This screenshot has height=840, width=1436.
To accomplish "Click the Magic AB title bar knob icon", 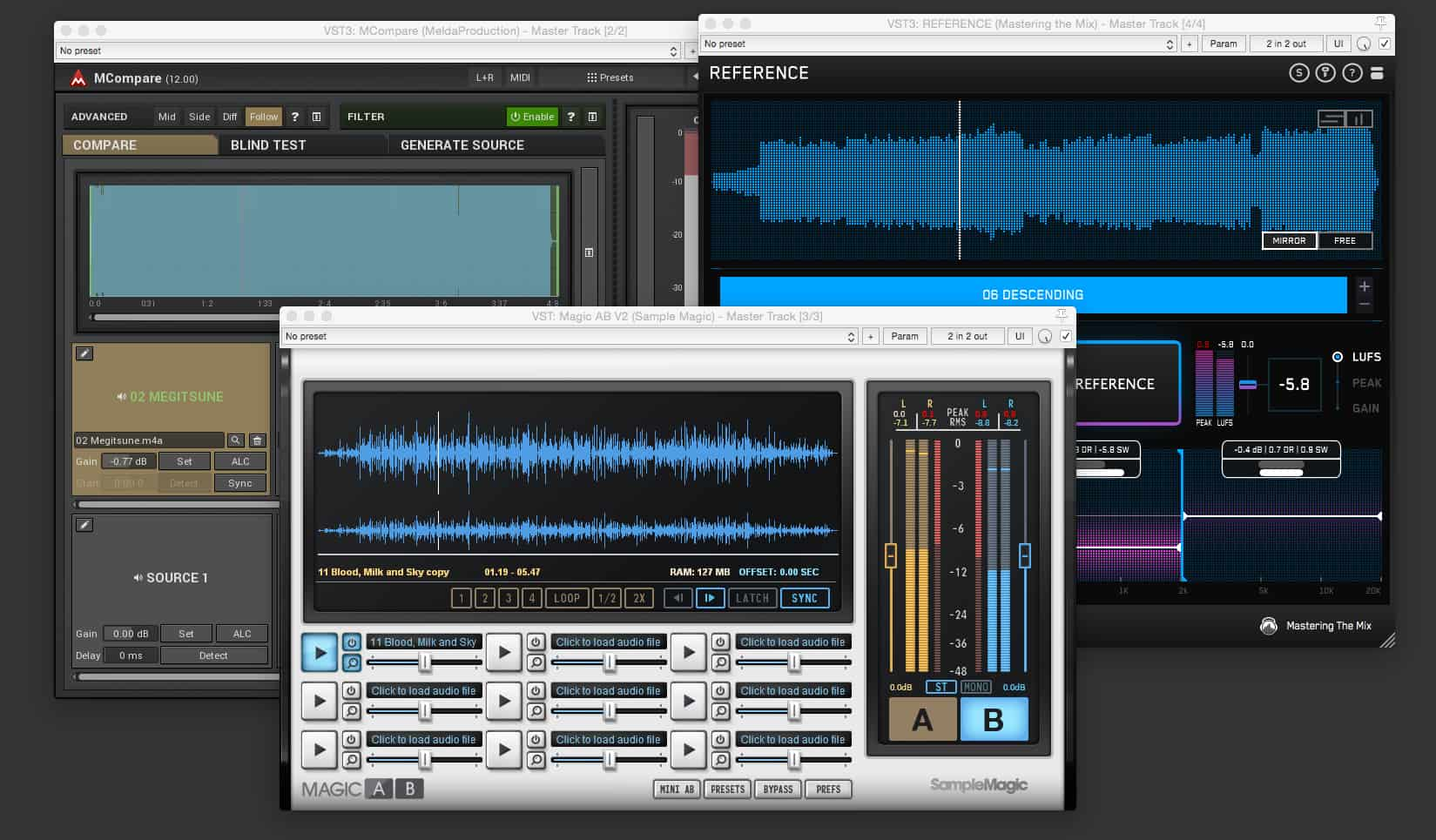I will point(1045,337).
